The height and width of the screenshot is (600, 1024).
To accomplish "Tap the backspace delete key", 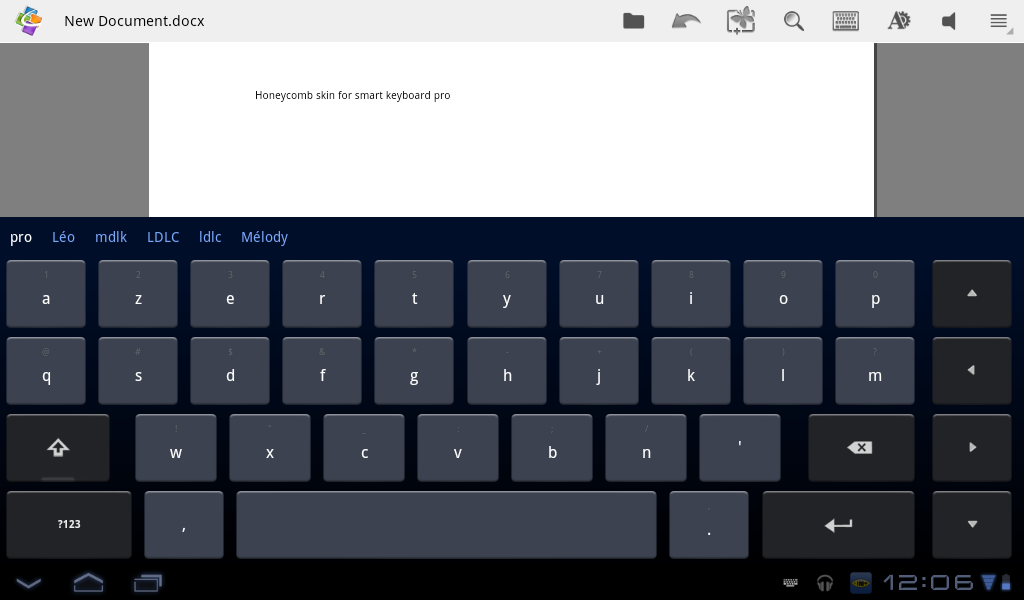I will (861, 448).
